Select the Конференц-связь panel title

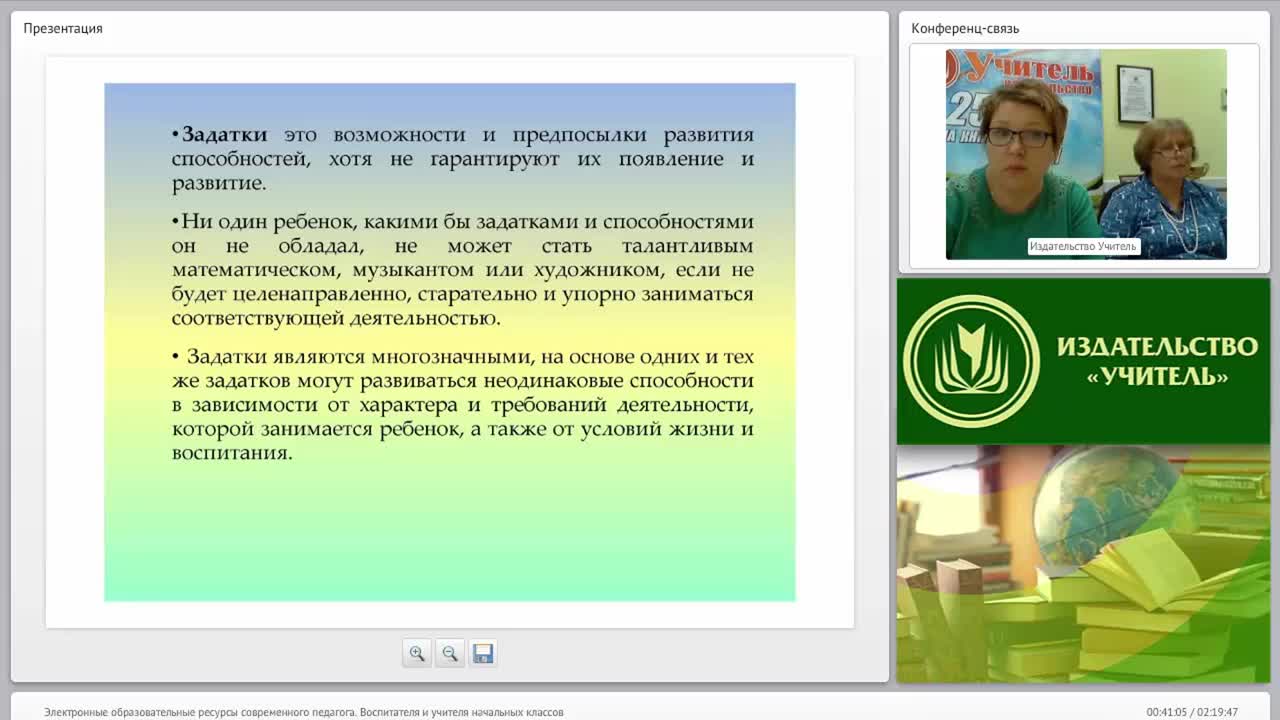tap(965, 28)
